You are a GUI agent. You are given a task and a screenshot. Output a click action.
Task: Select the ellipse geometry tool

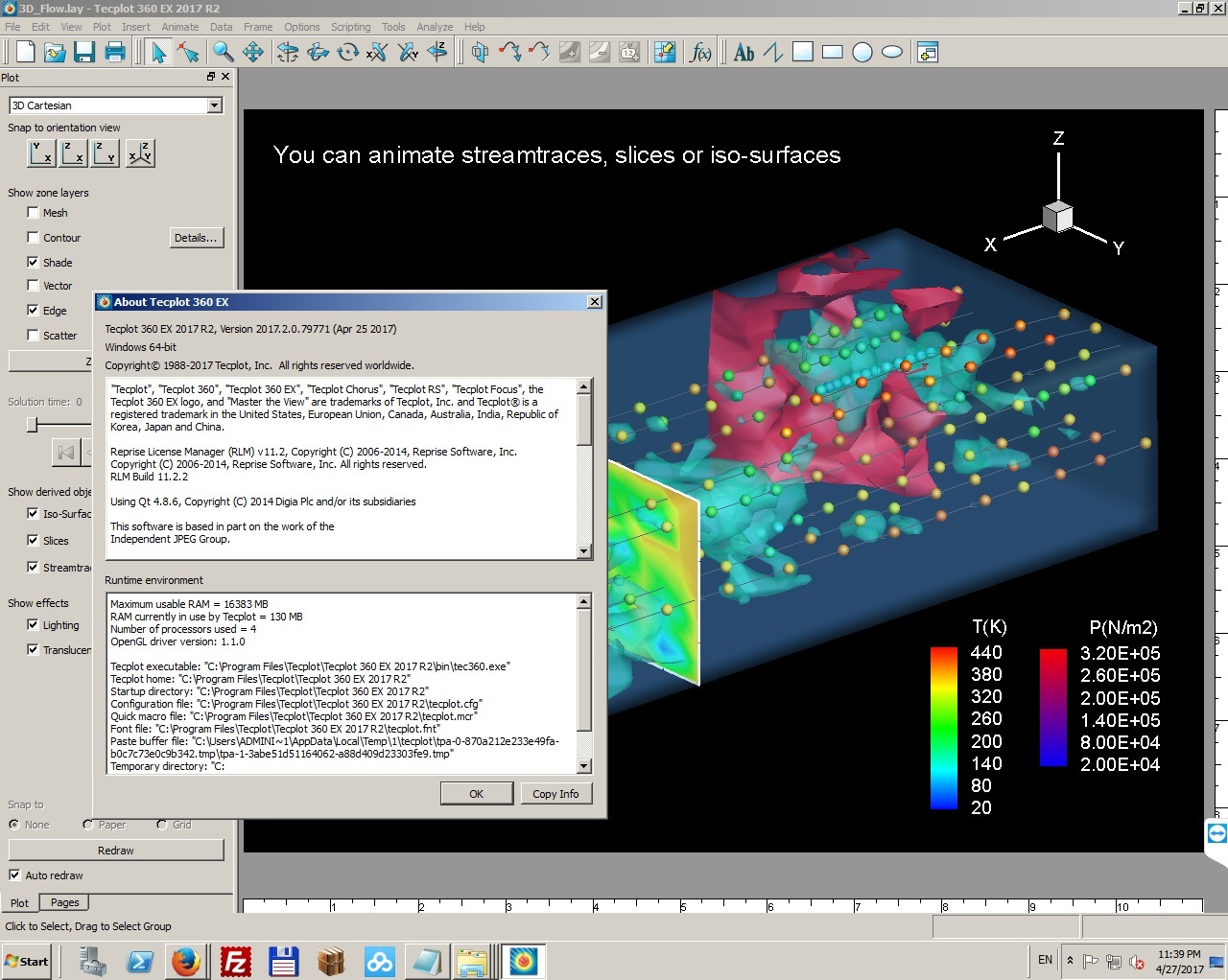coord(892,53)
